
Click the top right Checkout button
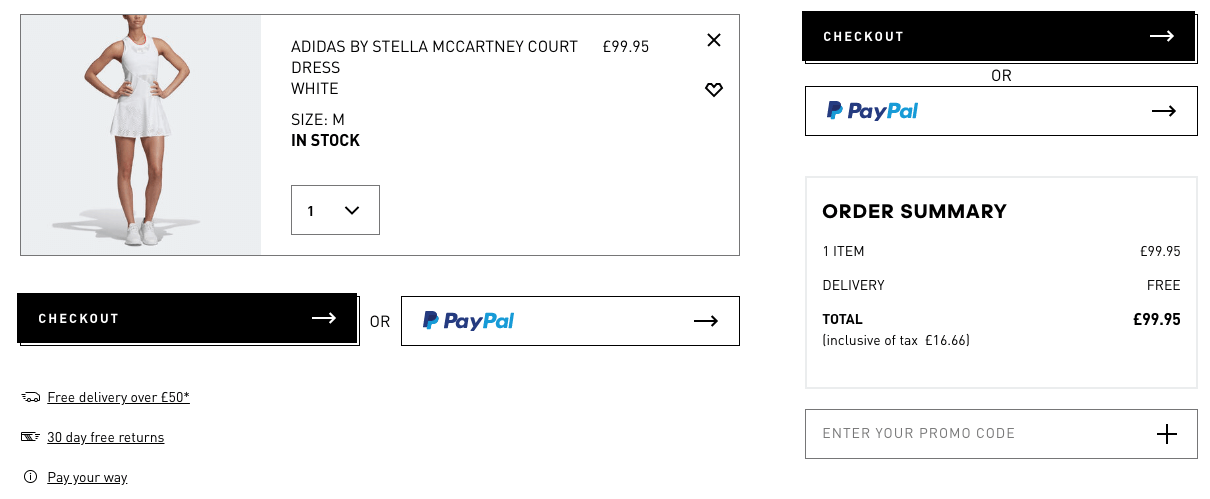[x=998, y=37]
